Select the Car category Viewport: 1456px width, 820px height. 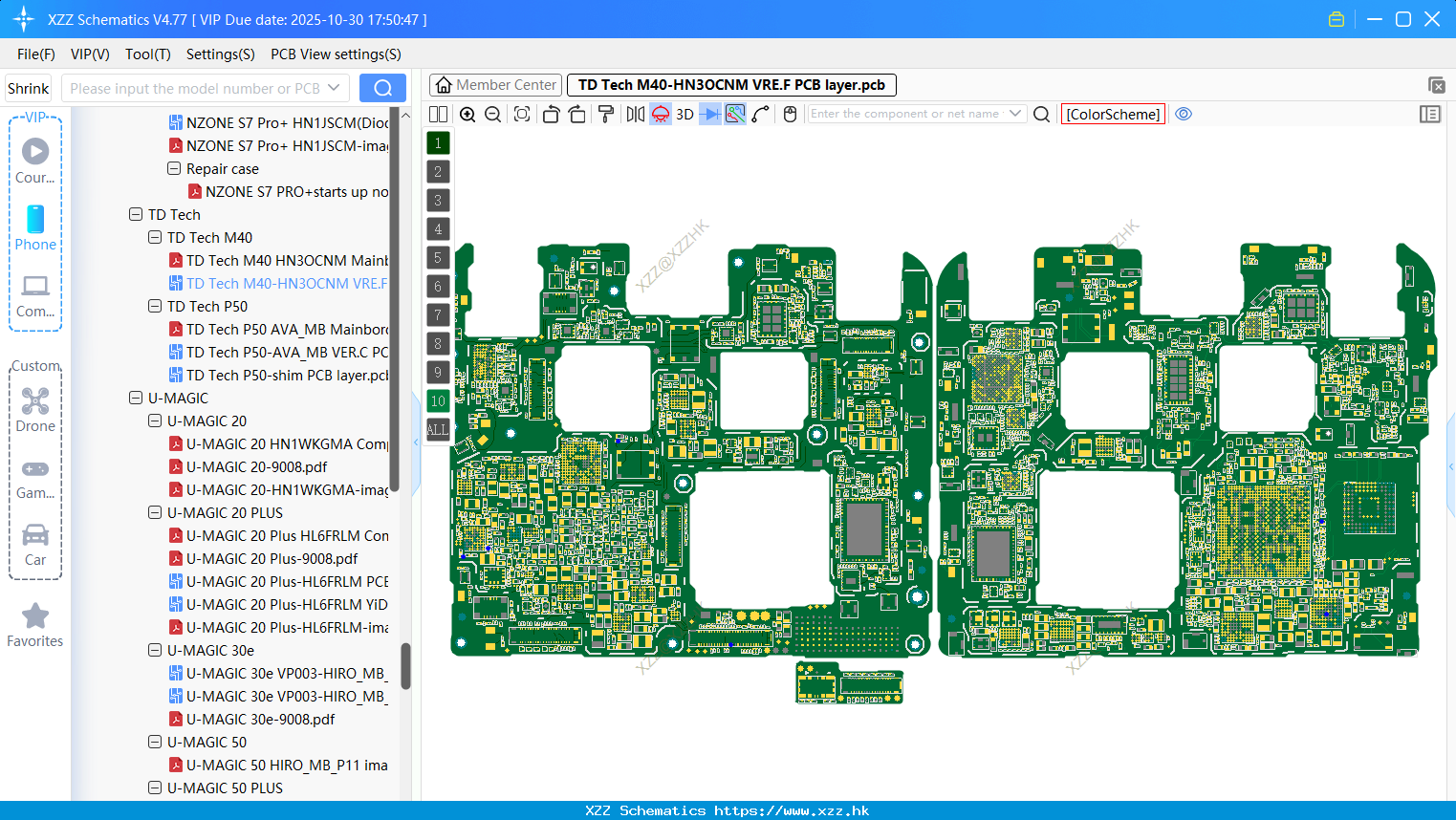(x=35, y=545)
